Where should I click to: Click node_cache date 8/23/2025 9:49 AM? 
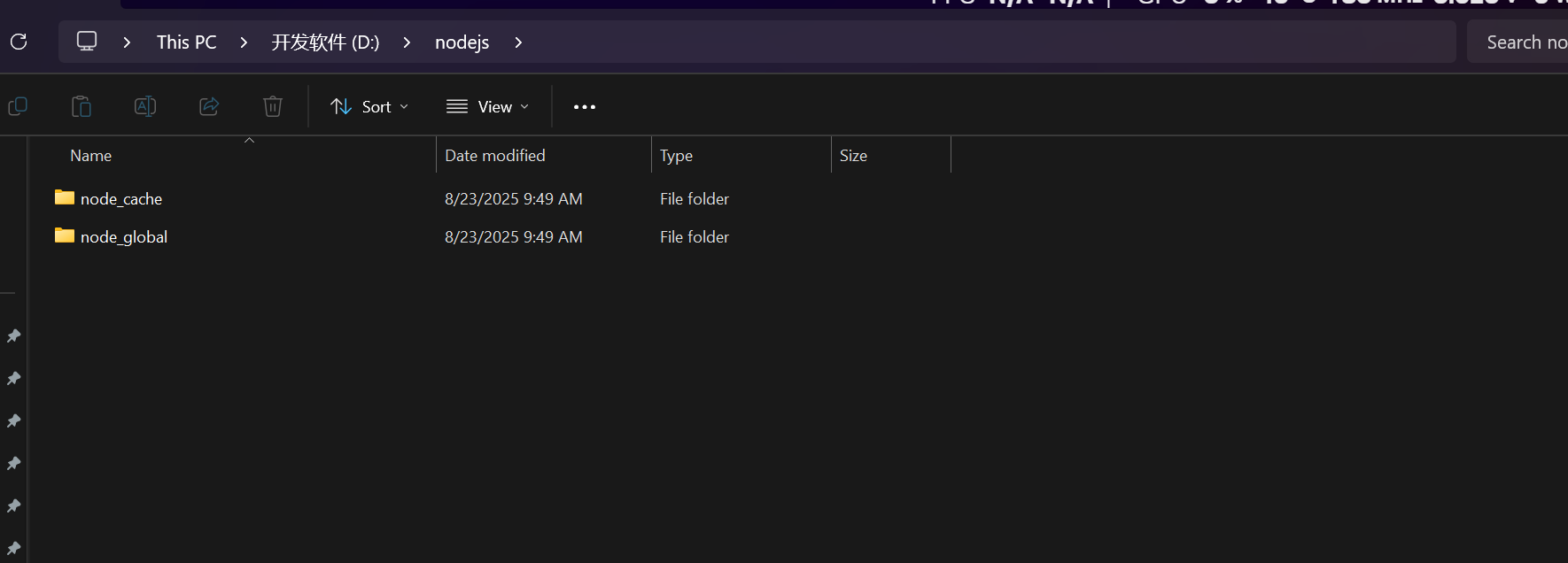pos(514,199)
